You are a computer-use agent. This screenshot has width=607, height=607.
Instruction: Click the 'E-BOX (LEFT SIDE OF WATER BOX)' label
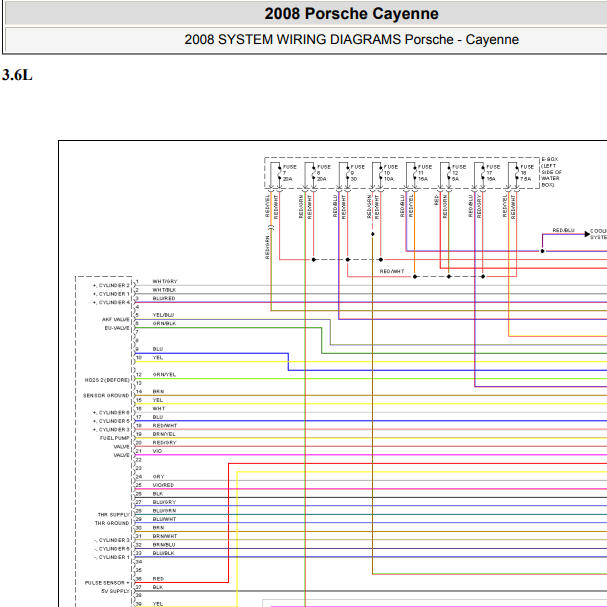click(x=551, y=172)
